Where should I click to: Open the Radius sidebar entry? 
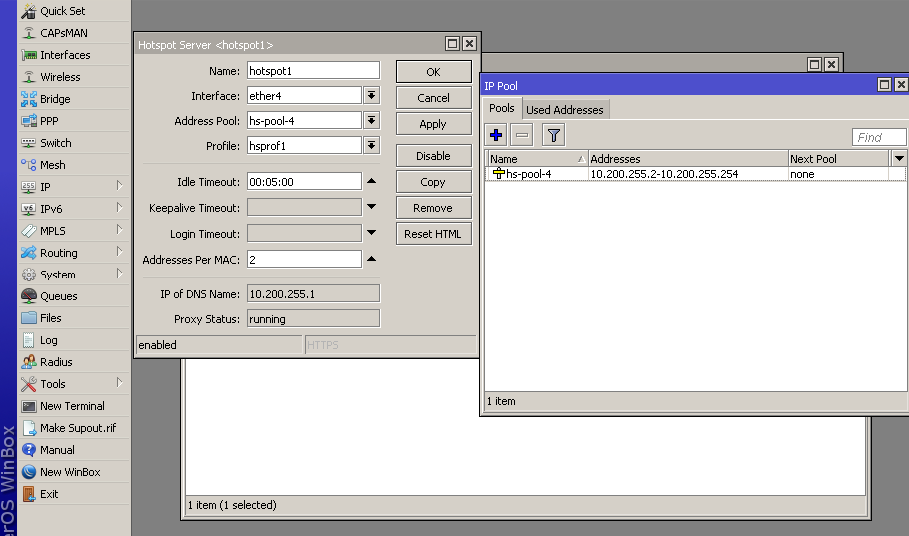pos(56,362)
